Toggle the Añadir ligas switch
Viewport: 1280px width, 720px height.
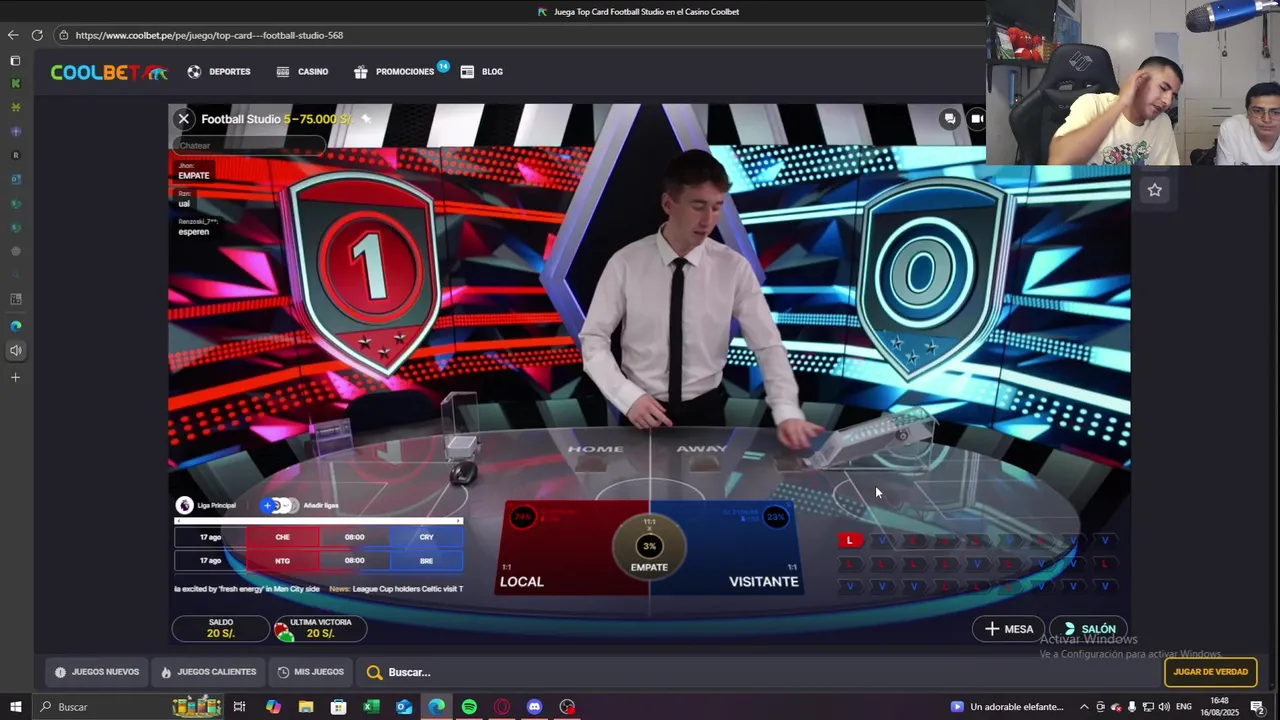278,506
